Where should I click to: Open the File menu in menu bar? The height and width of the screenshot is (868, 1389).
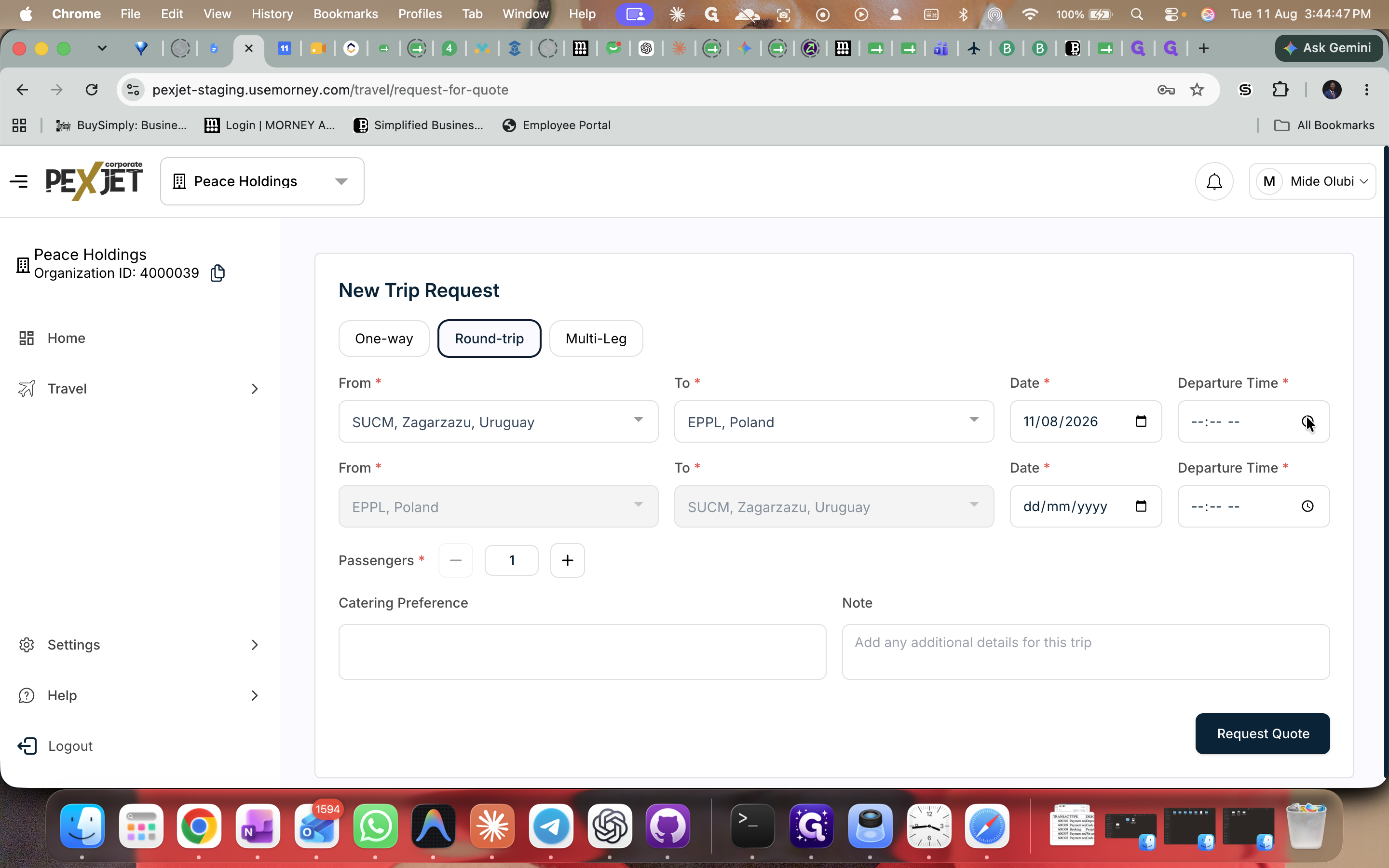[130, 14]
